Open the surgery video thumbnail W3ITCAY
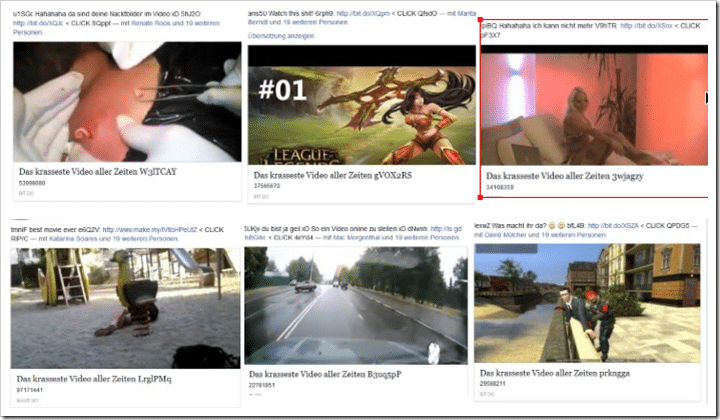 tap(127, 101)
